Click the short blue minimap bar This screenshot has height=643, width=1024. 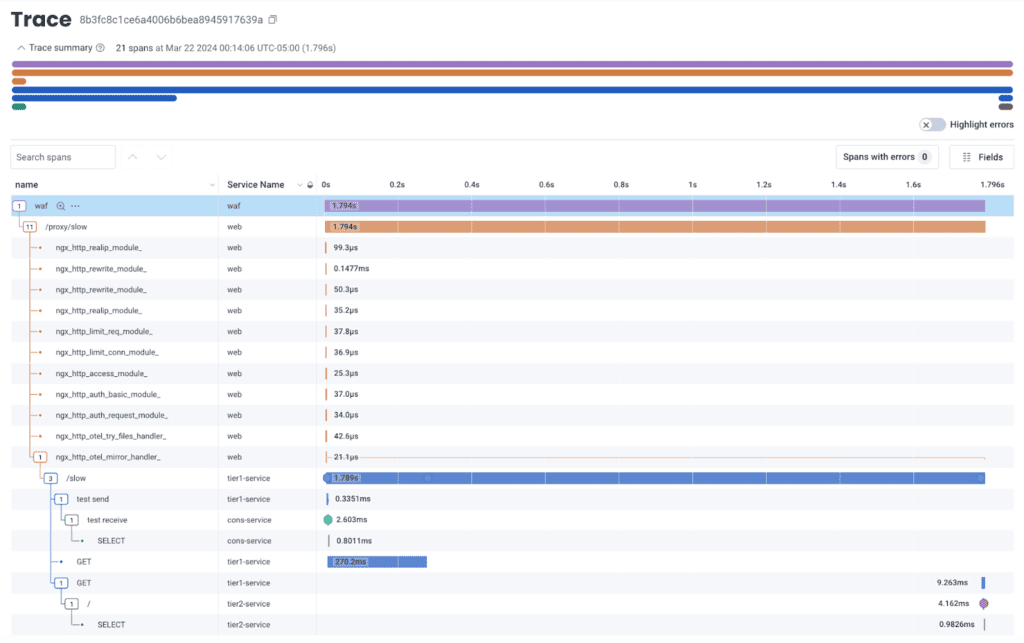(94, 98)
